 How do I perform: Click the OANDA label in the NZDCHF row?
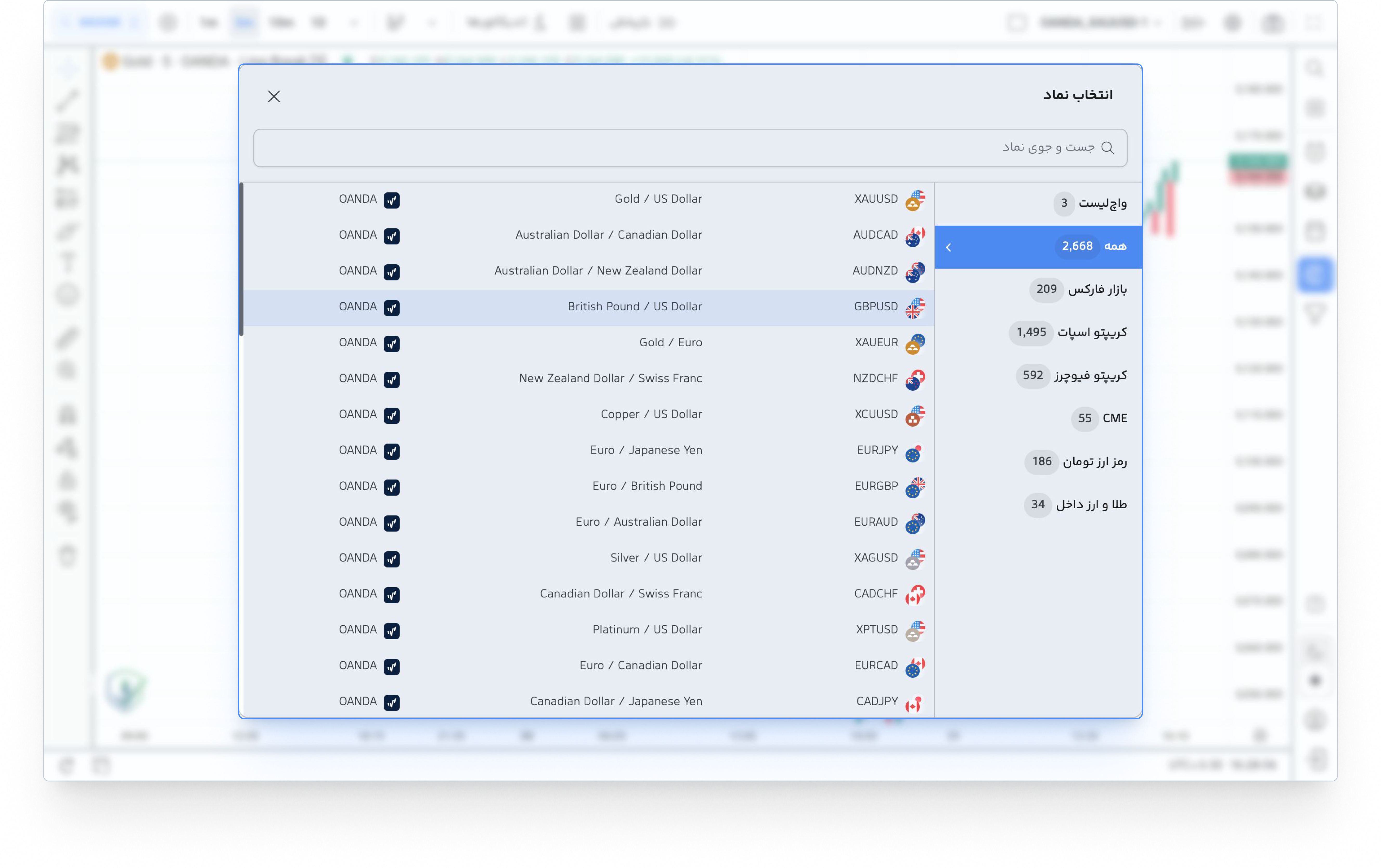358,378
